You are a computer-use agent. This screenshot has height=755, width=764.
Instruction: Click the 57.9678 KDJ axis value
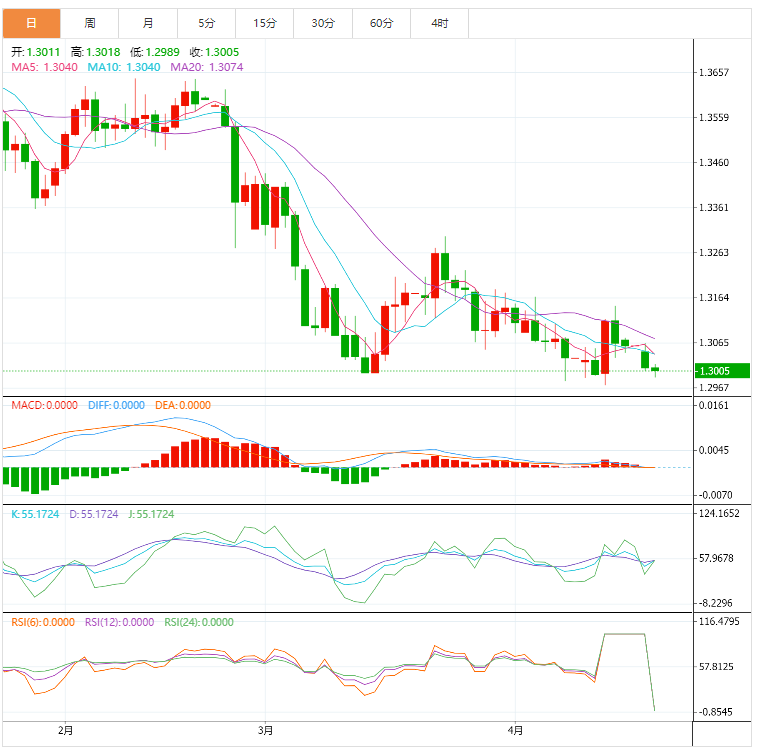(x=716, y=558)
